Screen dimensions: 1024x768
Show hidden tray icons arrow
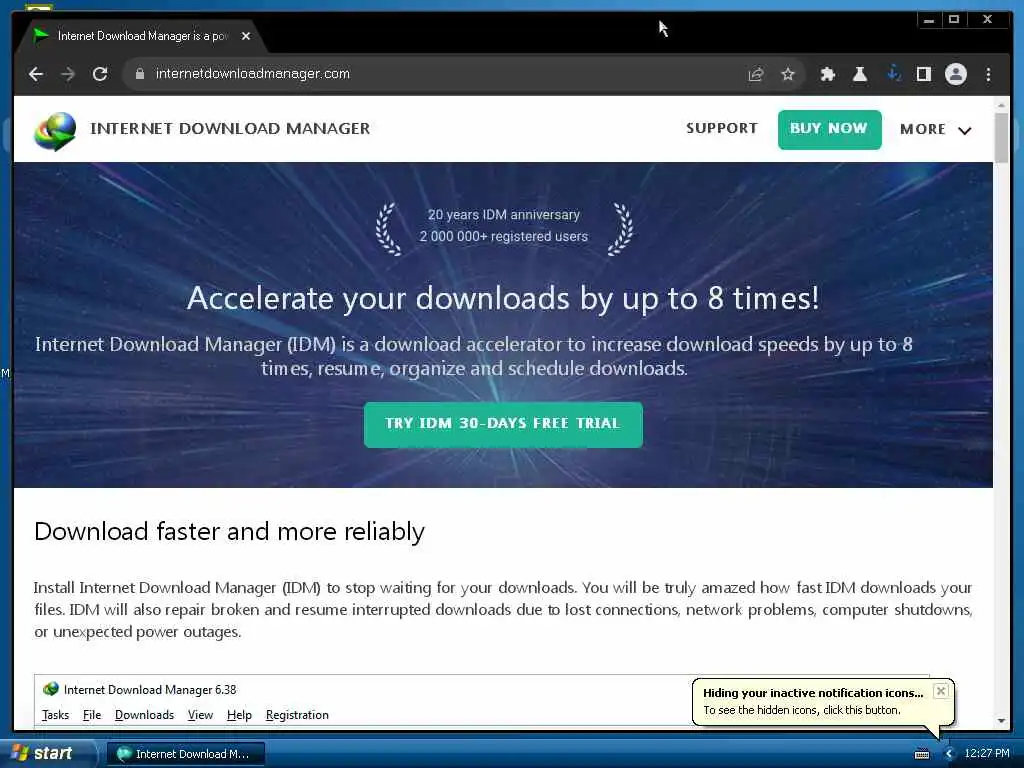[949, 754]
